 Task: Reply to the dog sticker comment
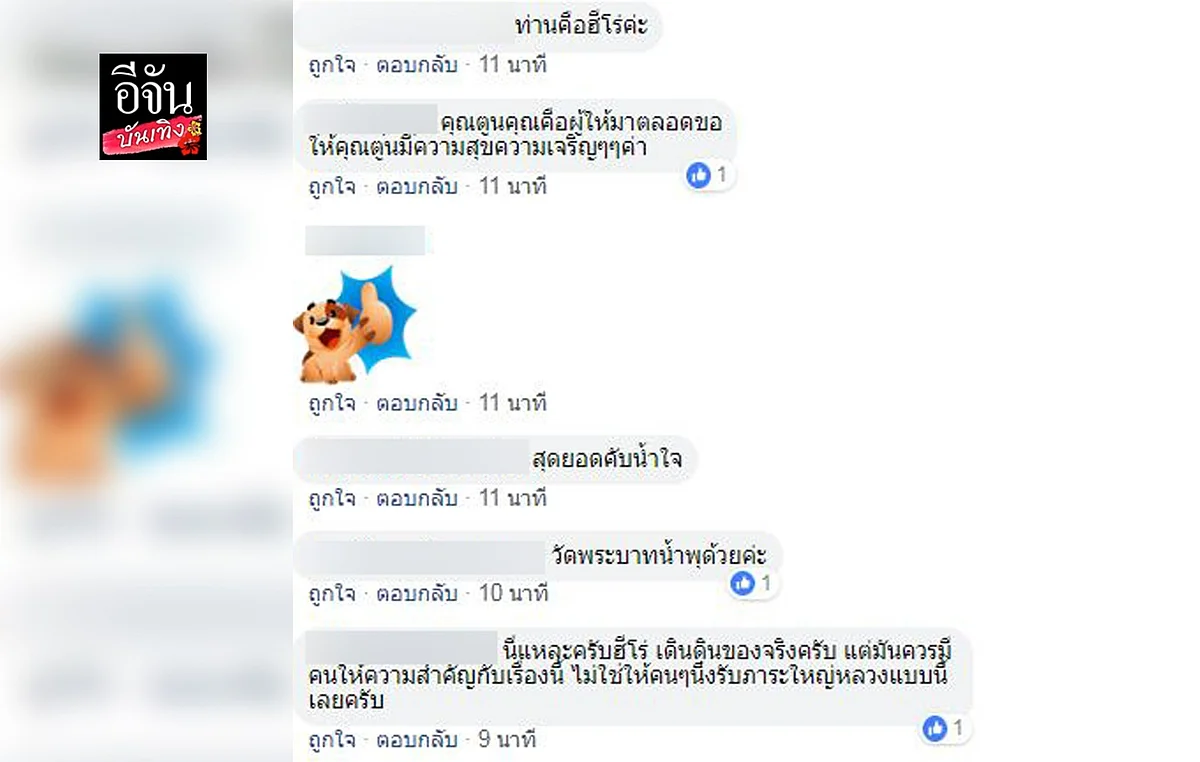click(416, 404)
